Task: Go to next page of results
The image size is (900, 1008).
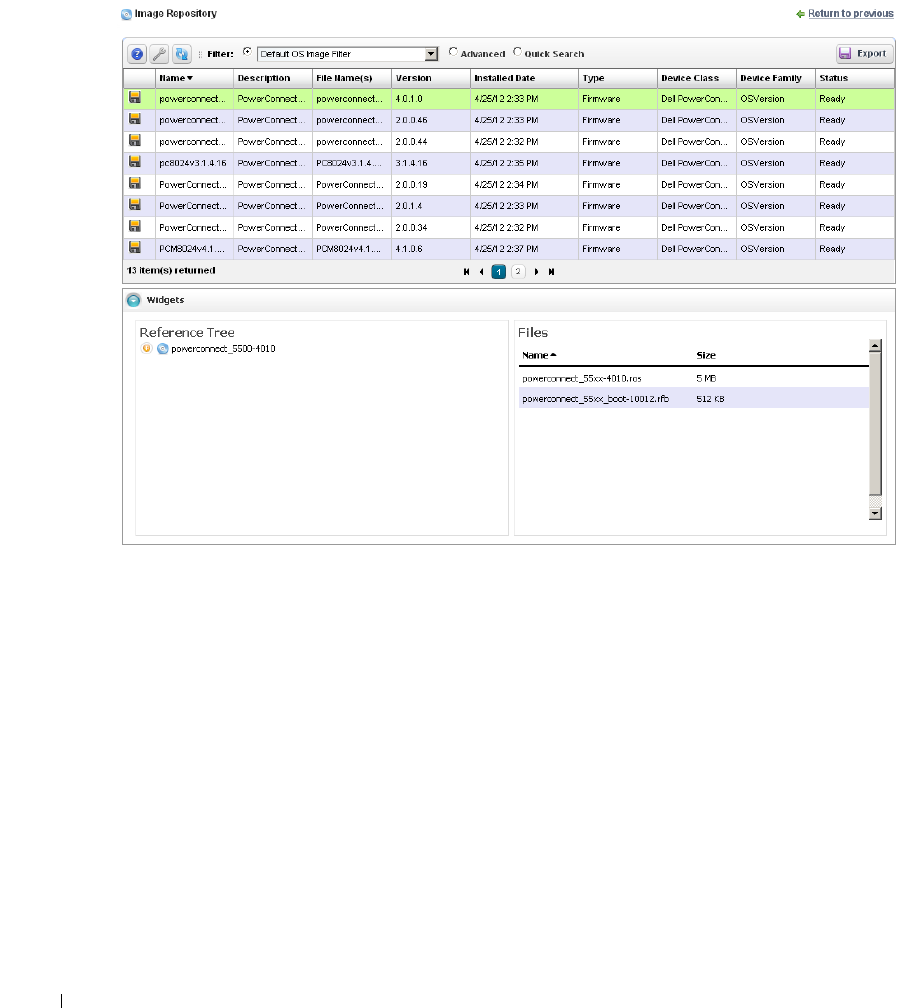Action: 537,272
